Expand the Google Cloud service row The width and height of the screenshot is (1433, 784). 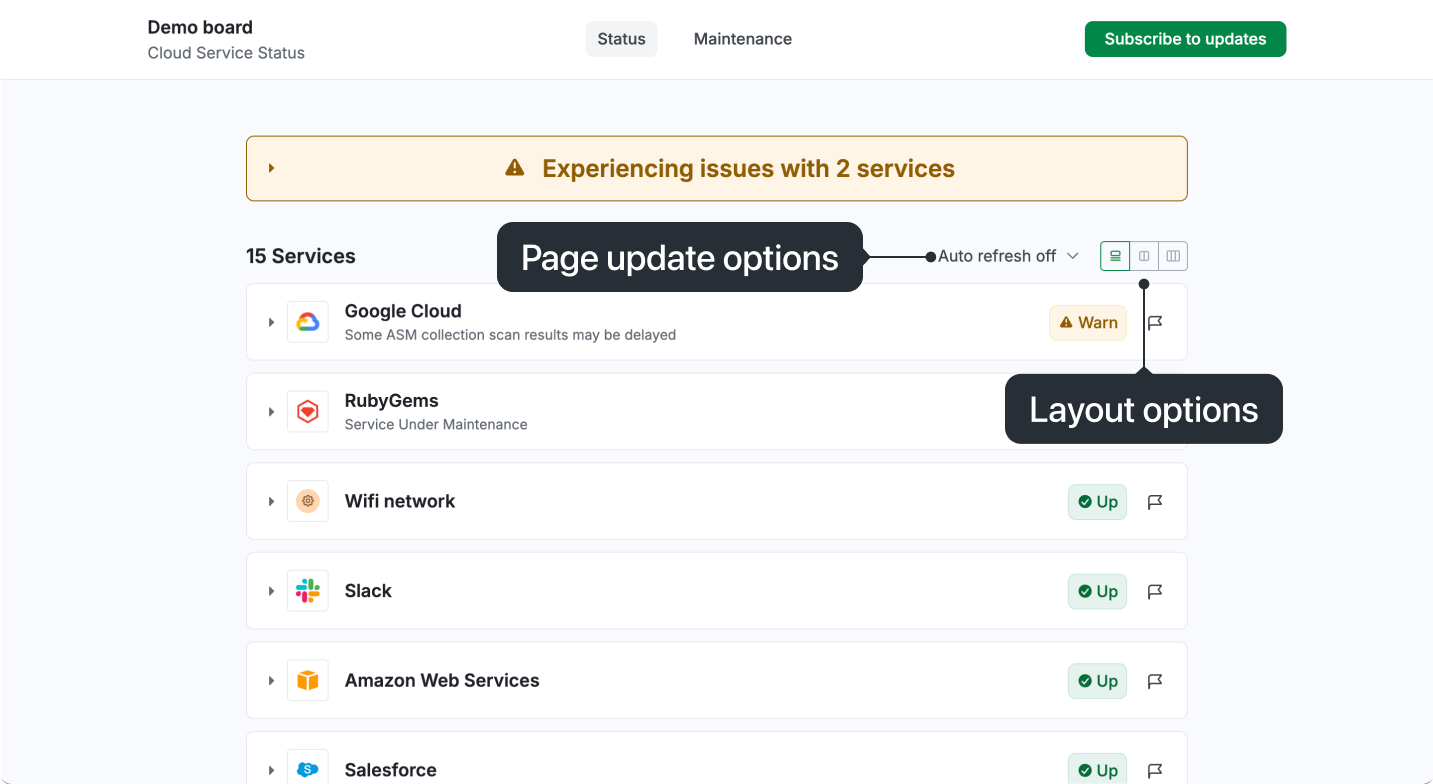pos(271,322)
